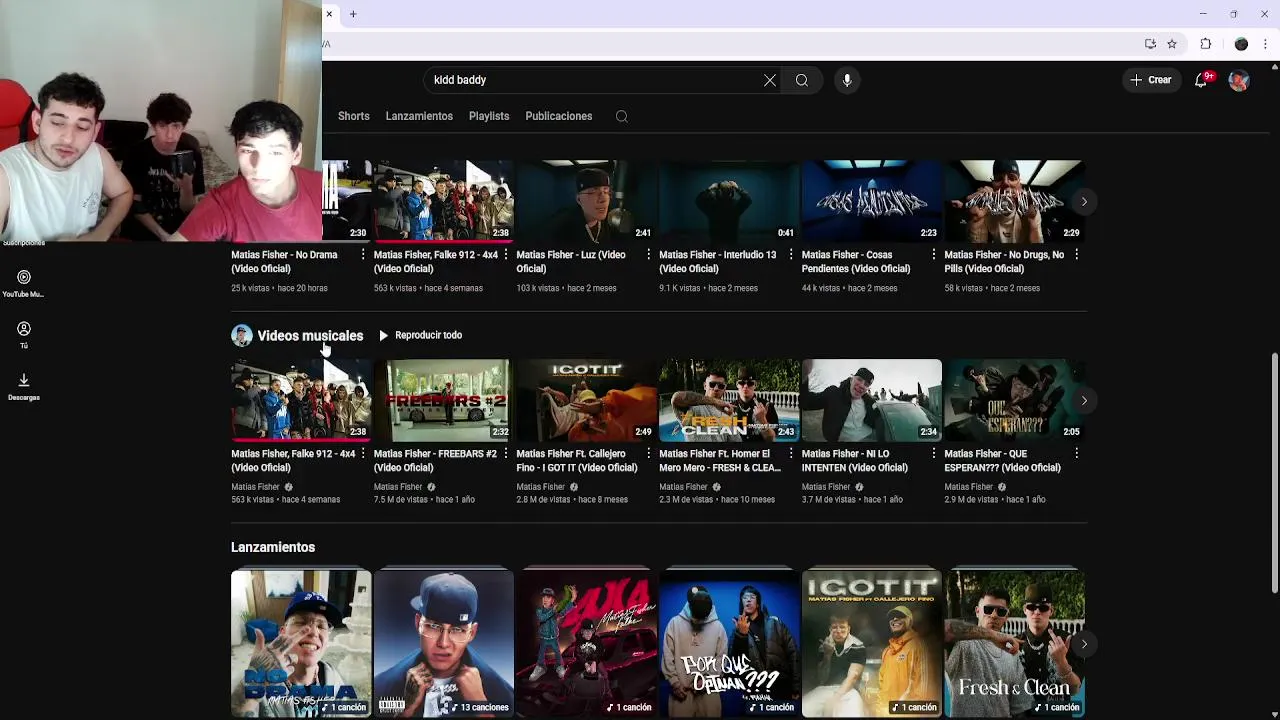Open title Matias Fisher - No Drama
The width and height of the screenshot is (1280, 720).
tap(284, 262)
